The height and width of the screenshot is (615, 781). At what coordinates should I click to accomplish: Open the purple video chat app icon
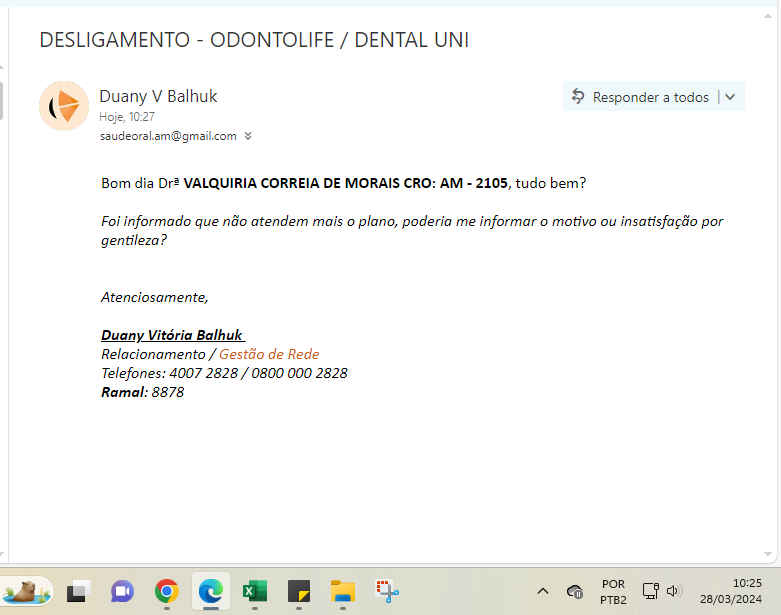[x=122, y=591]
